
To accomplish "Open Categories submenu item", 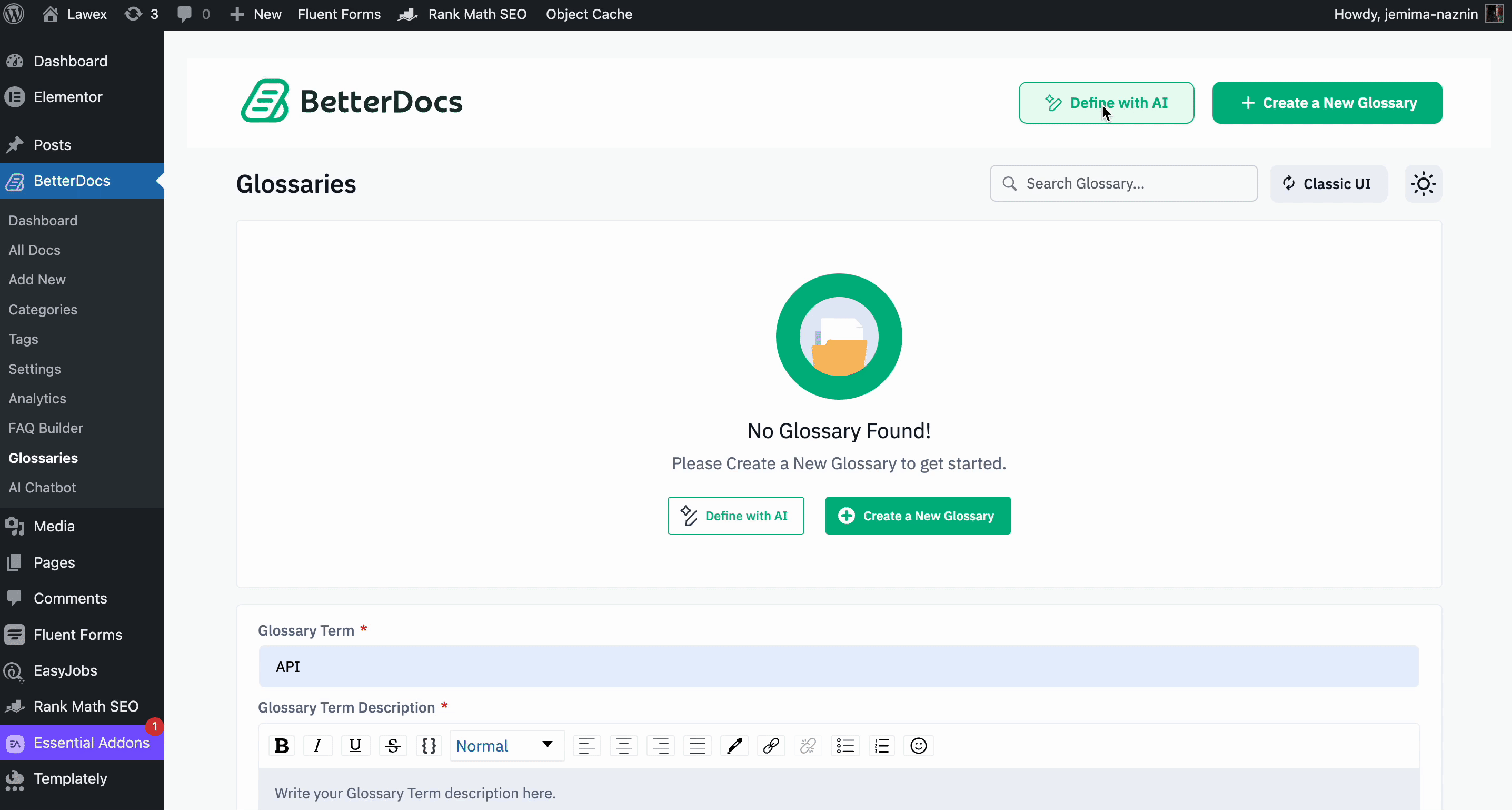I will click(x=43, y=310).
